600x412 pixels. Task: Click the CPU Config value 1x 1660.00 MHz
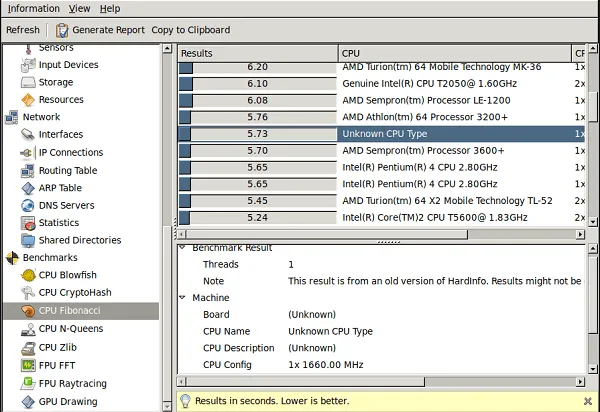[x=326, y=365]
